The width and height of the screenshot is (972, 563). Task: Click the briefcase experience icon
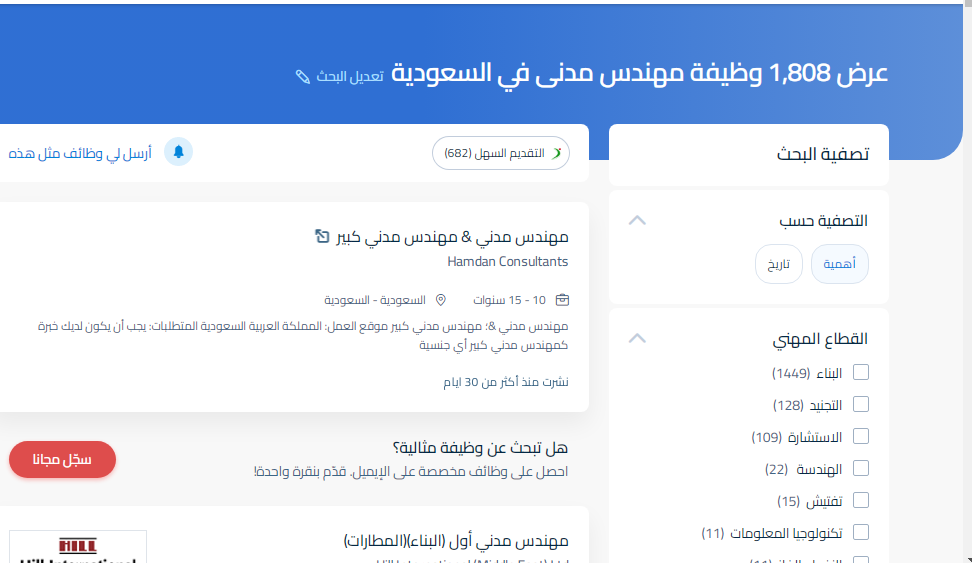pos(562,300)
